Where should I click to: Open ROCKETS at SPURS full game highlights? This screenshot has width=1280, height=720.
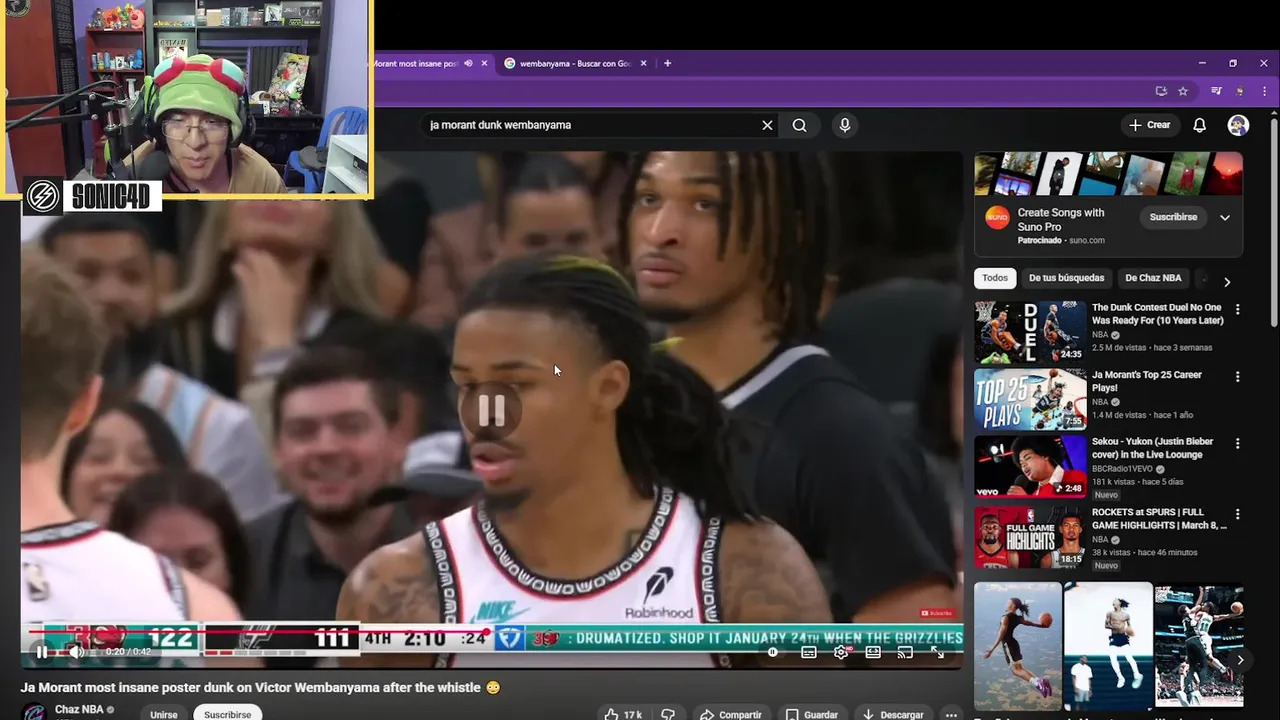pos(1159,519)
